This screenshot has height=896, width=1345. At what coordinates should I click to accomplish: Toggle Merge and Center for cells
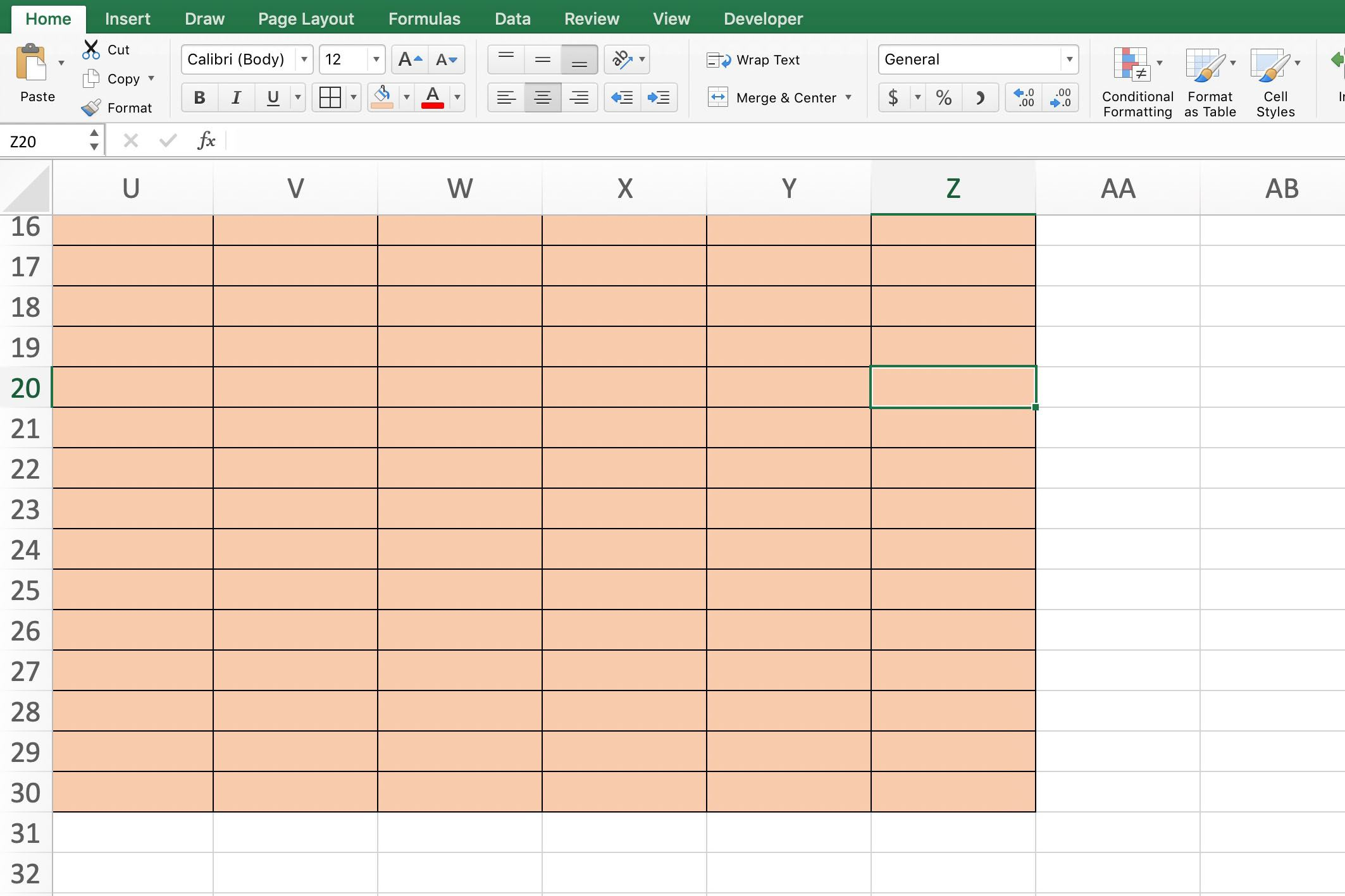click(781, 96)
